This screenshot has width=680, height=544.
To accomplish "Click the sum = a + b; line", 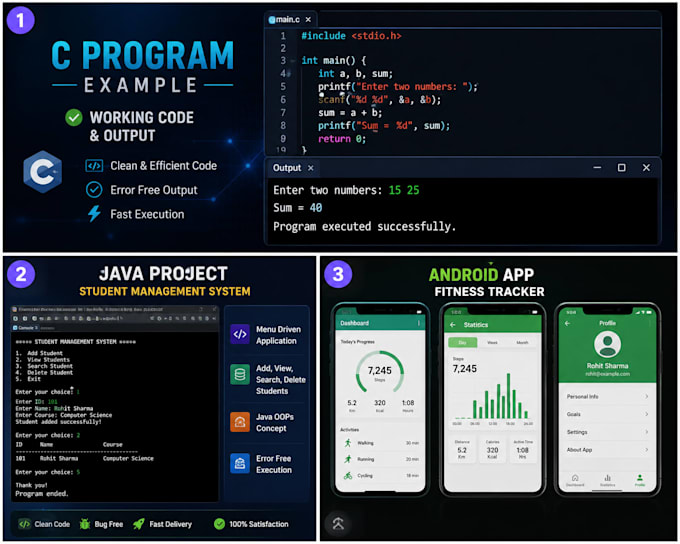I will [350, 113].
